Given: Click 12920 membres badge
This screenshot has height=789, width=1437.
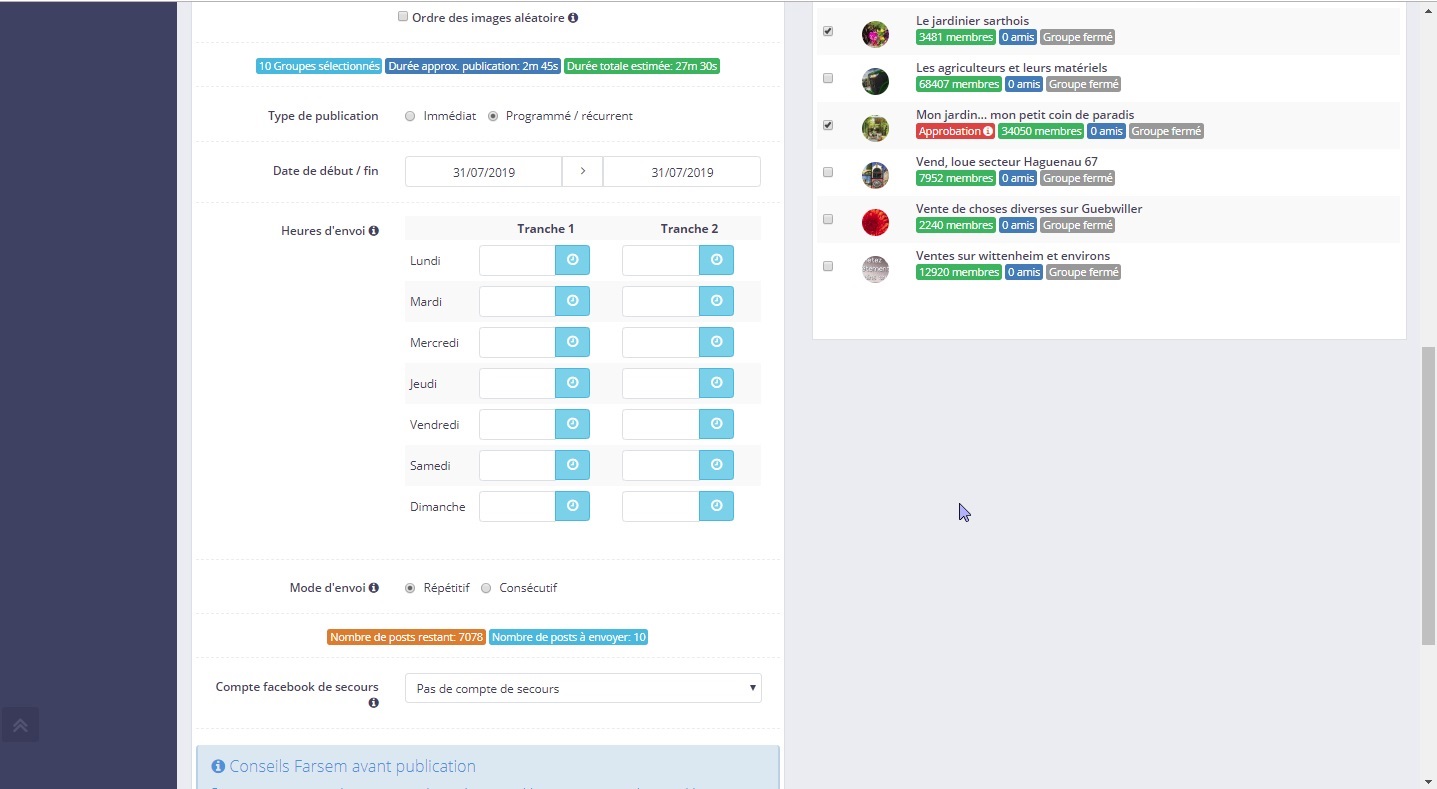Looking at the screenshot, I should [x=959, y=272].
